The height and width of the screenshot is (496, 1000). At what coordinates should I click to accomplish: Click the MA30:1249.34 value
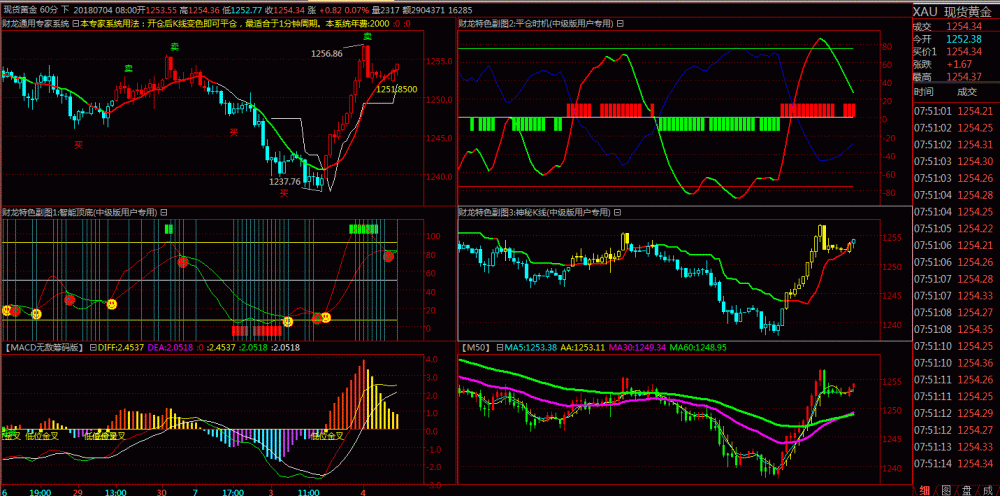(639, 347)
